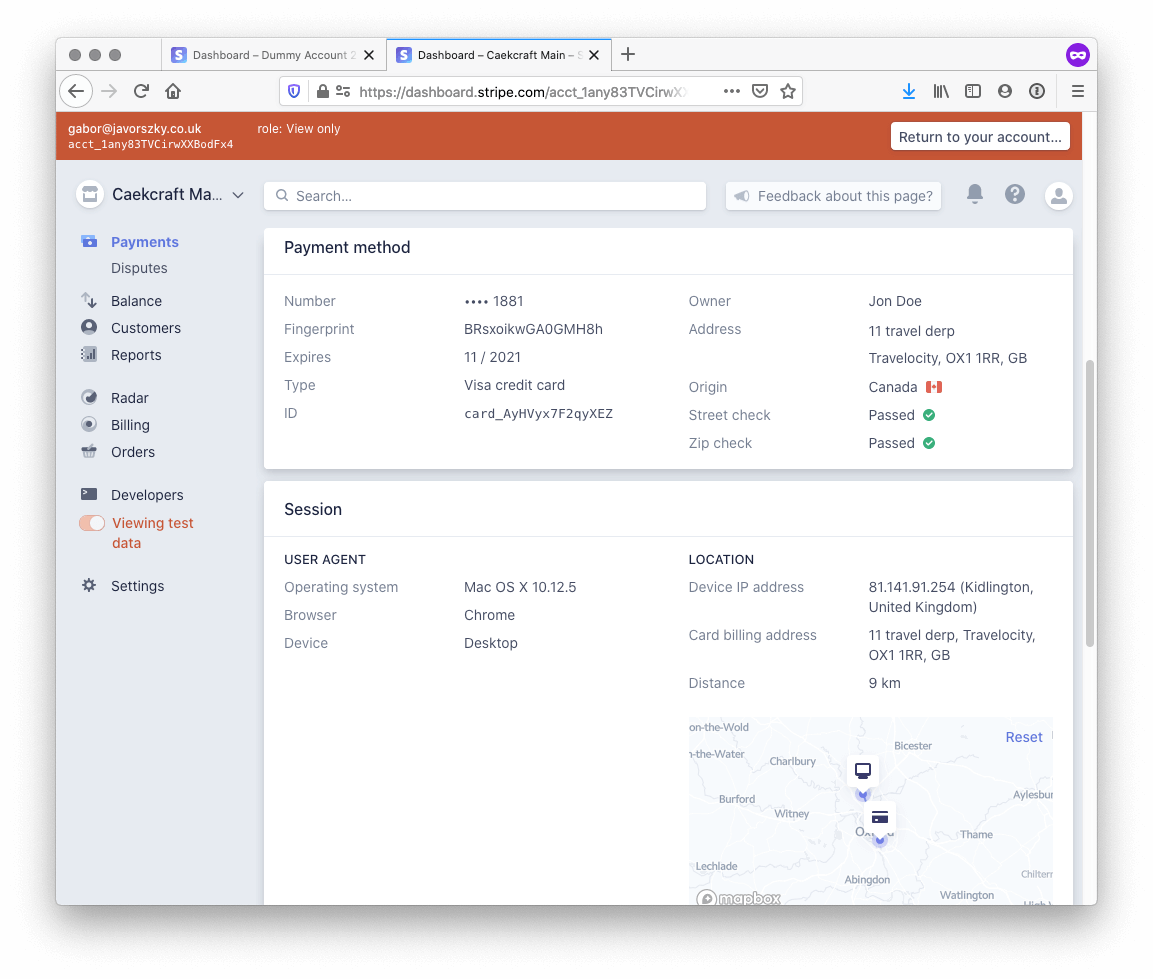The width and height of the screenshot is (1153, 979).
Task: Open the Developers section
Action: pyautogui.click(x=147, y=495)
